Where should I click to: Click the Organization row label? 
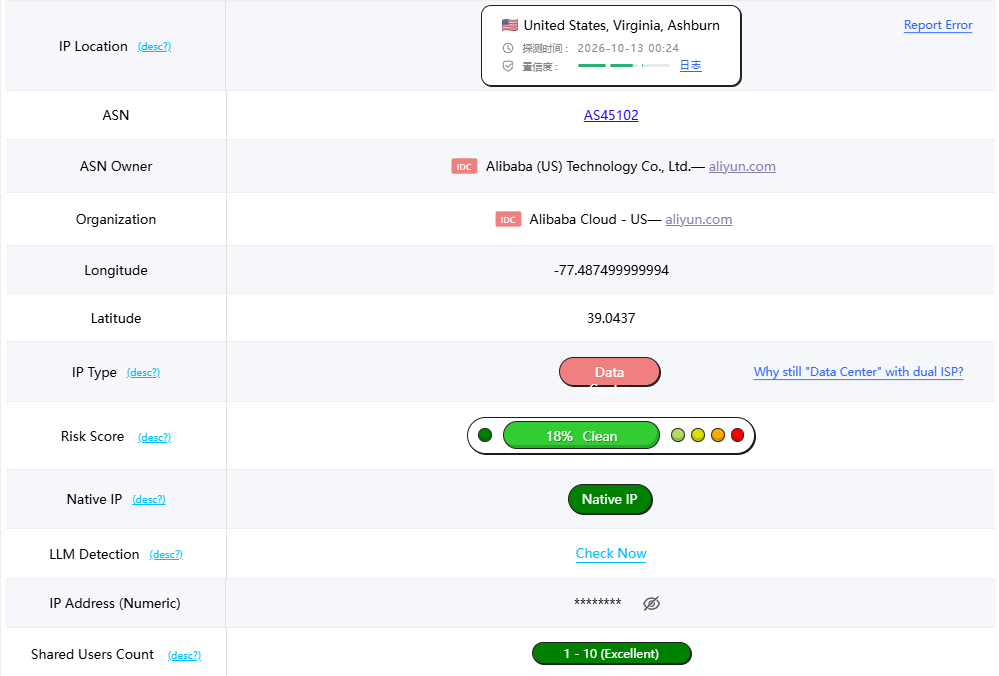tap(116, 220)
